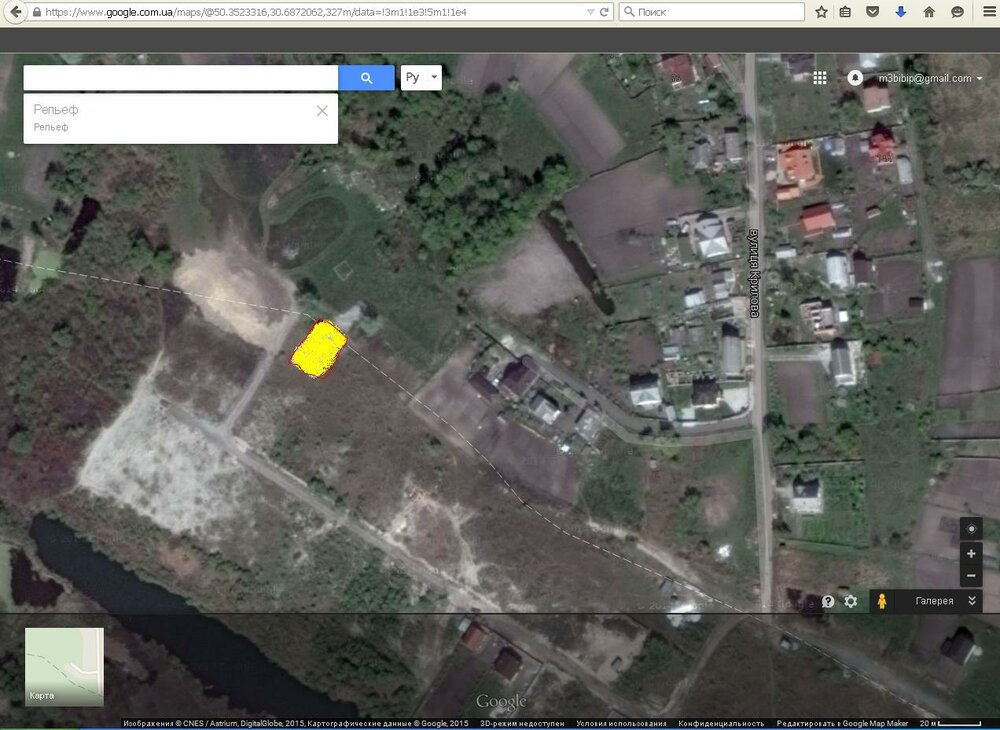Focus the Google Maps search field
Image resolution: width=1000 pixels, height=730 pixels.
point(180,78)
